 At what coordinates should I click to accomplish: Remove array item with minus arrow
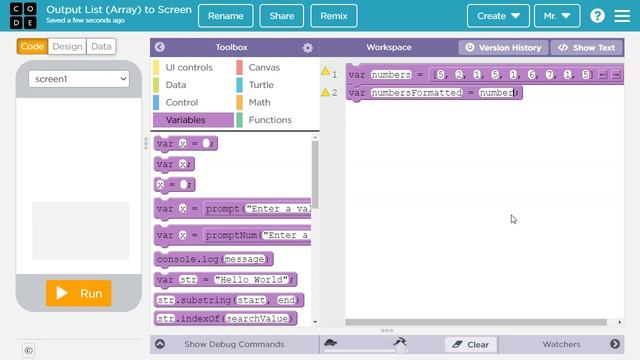tap(603, 75)
